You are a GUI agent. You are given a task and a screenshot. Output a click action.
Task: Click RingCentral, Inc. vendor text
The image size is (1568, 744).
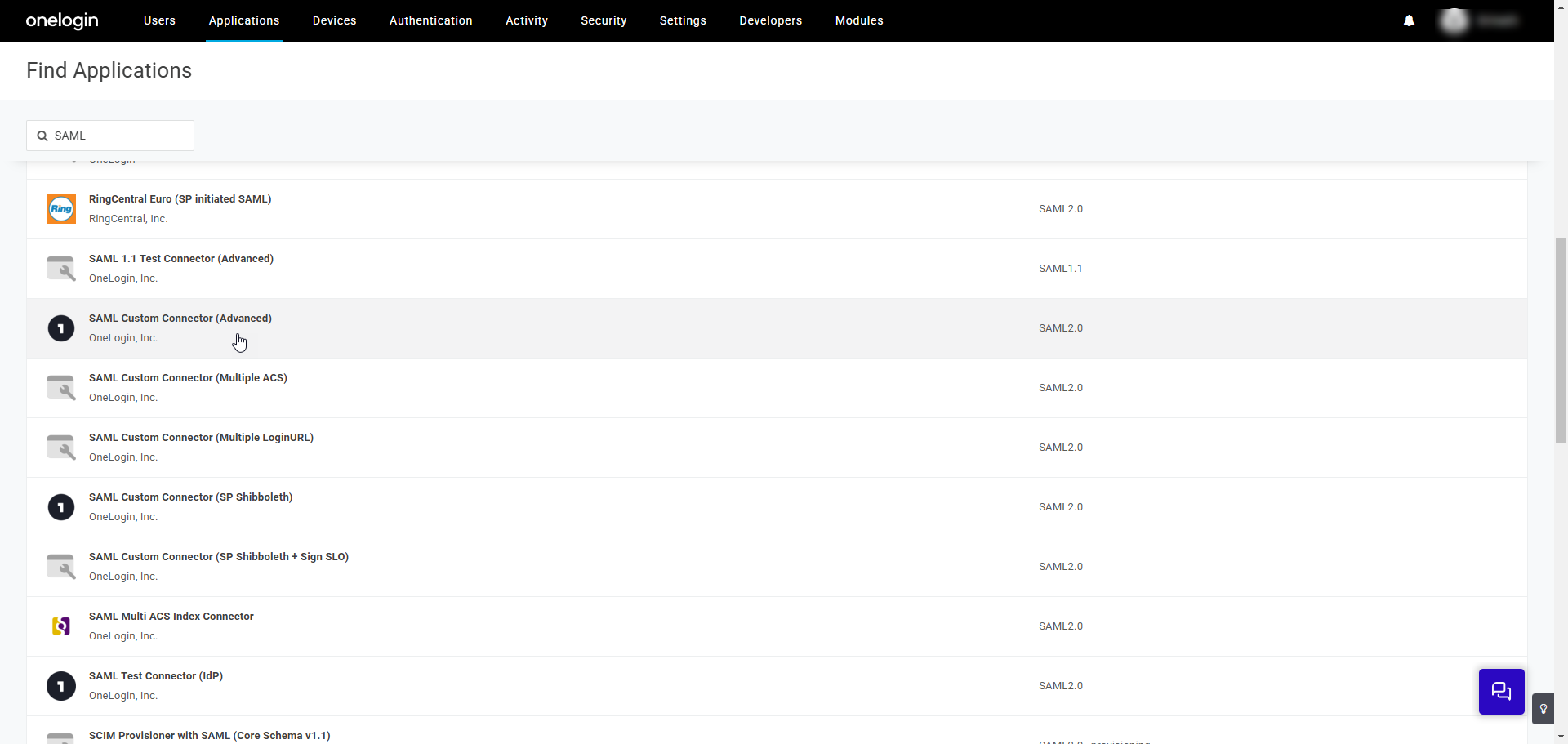(x=128, y=219)
